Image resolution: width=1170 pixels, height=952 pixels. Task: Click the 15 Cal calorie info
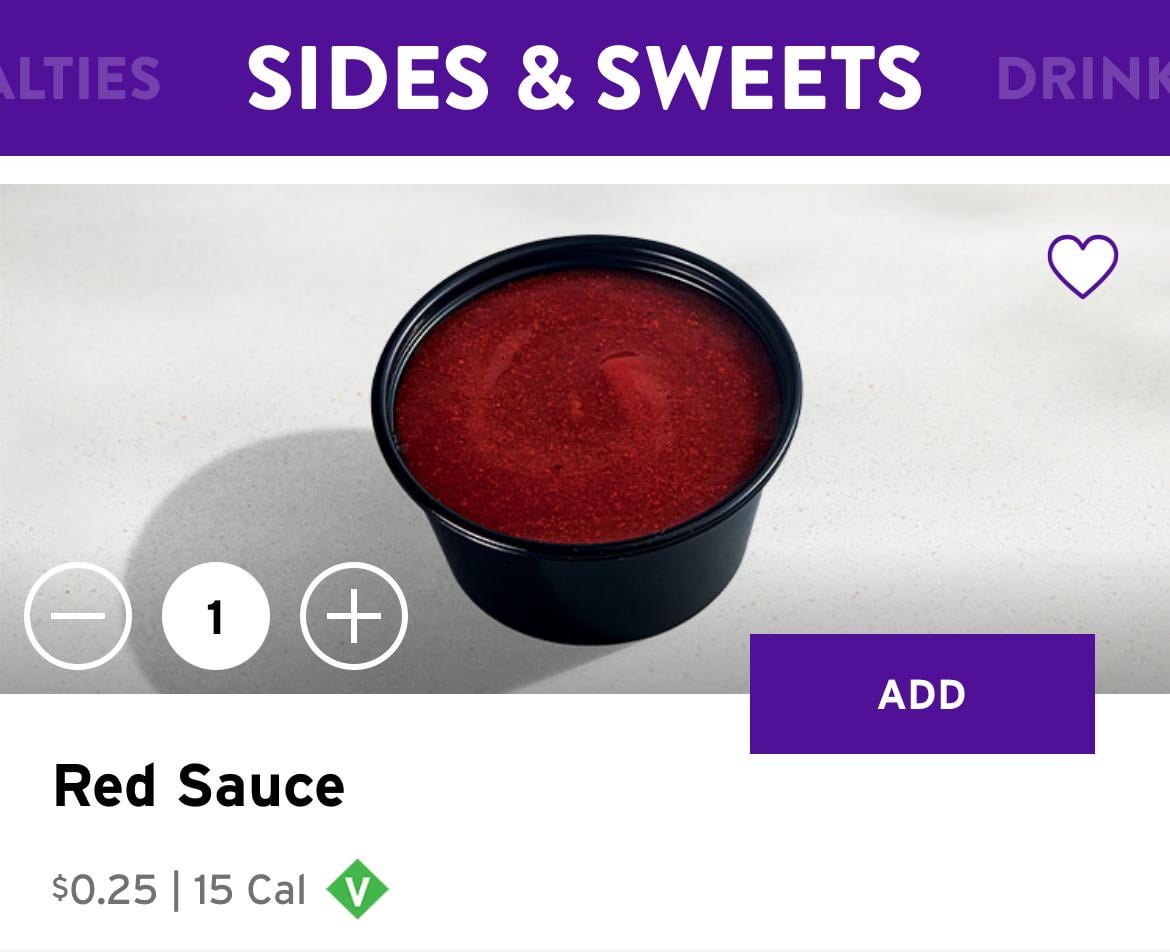(249, 889)
